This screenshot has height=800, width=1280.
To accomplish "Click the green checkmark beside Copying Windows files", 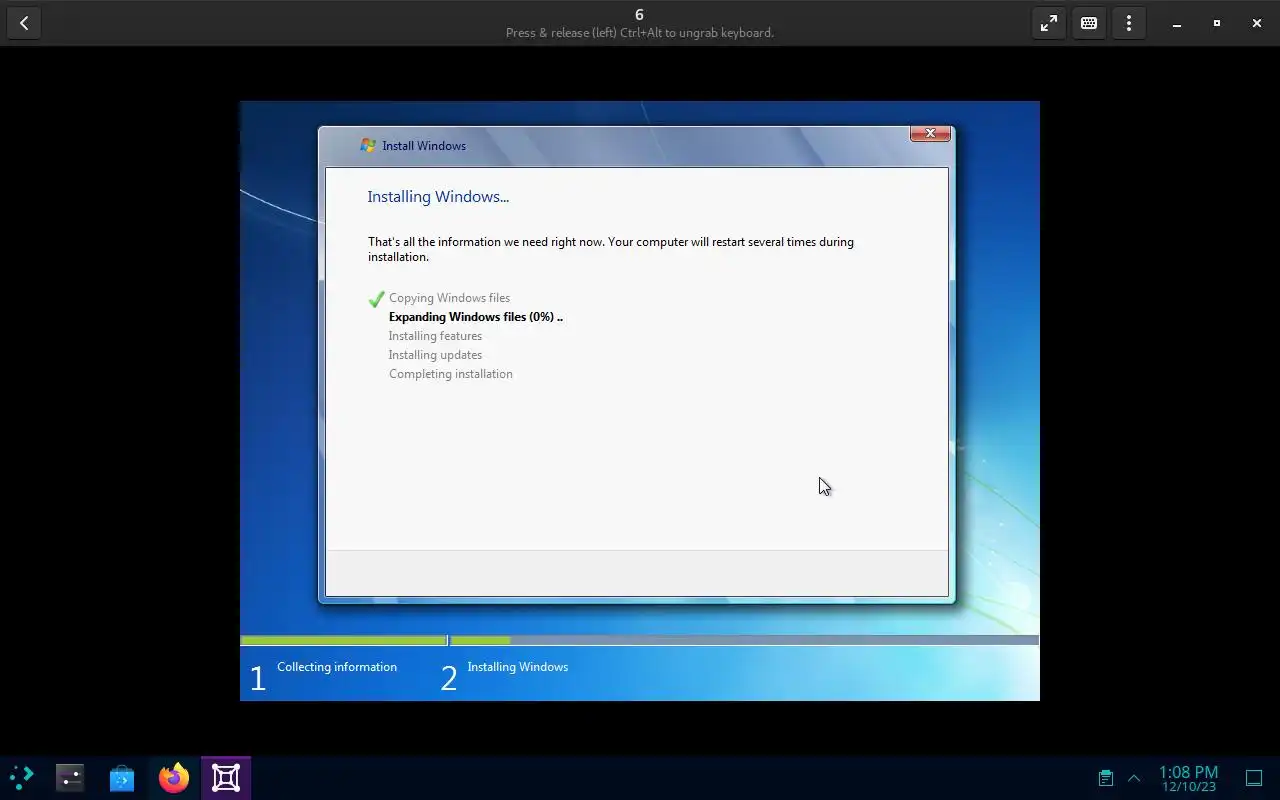I will point(376,298).
